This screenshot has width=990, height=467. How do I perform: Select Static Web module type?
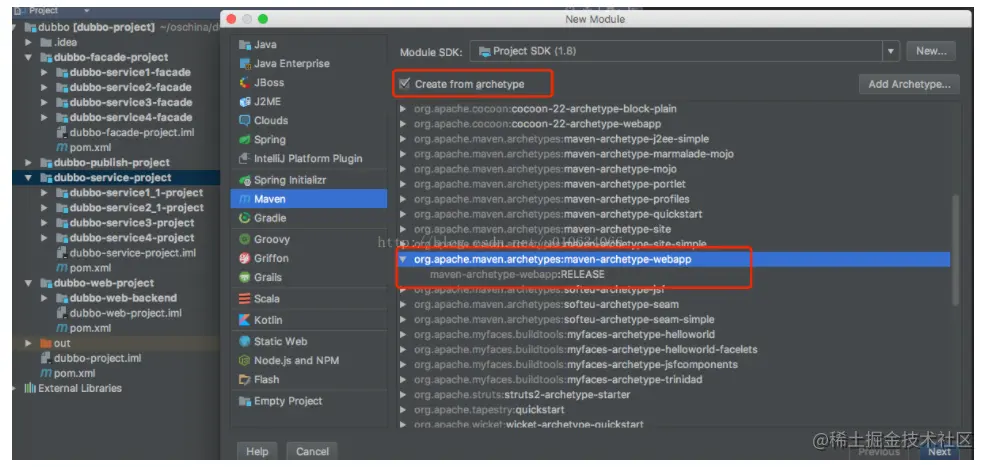[x=309, y=341]
